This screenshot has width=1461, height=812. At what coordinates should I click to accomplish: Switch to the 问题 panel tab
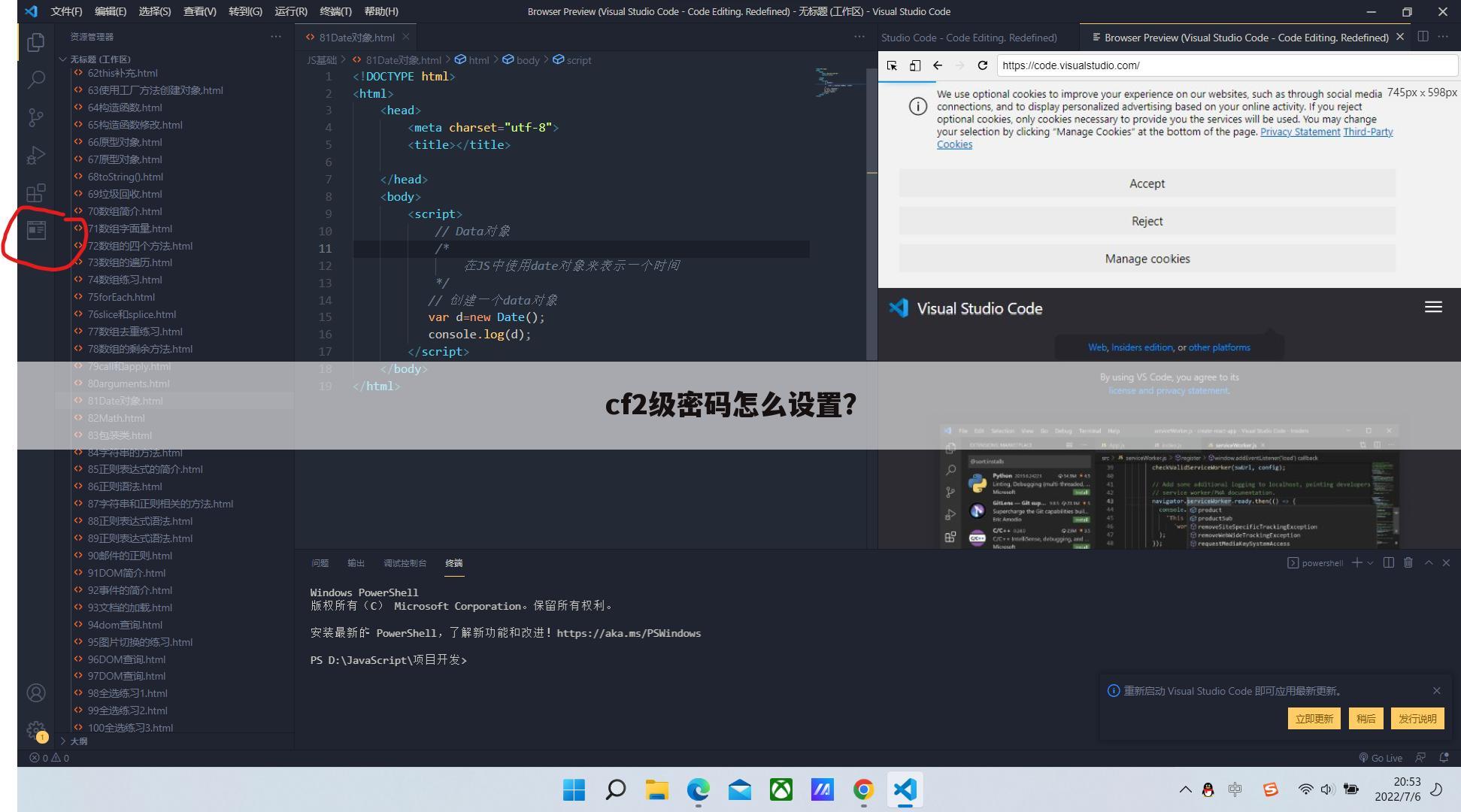320,563
